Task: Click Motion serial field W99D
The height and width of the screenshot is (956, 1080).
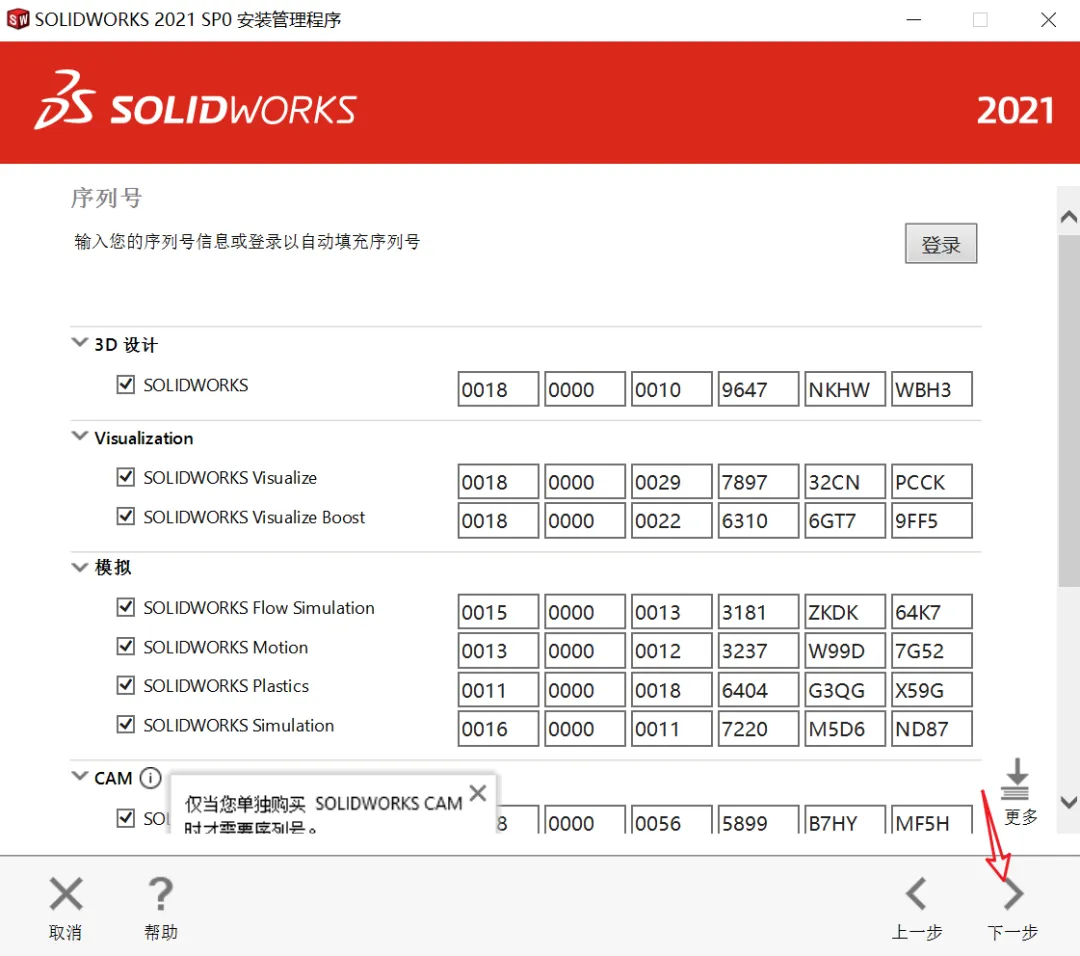Action: click(845, 651)
